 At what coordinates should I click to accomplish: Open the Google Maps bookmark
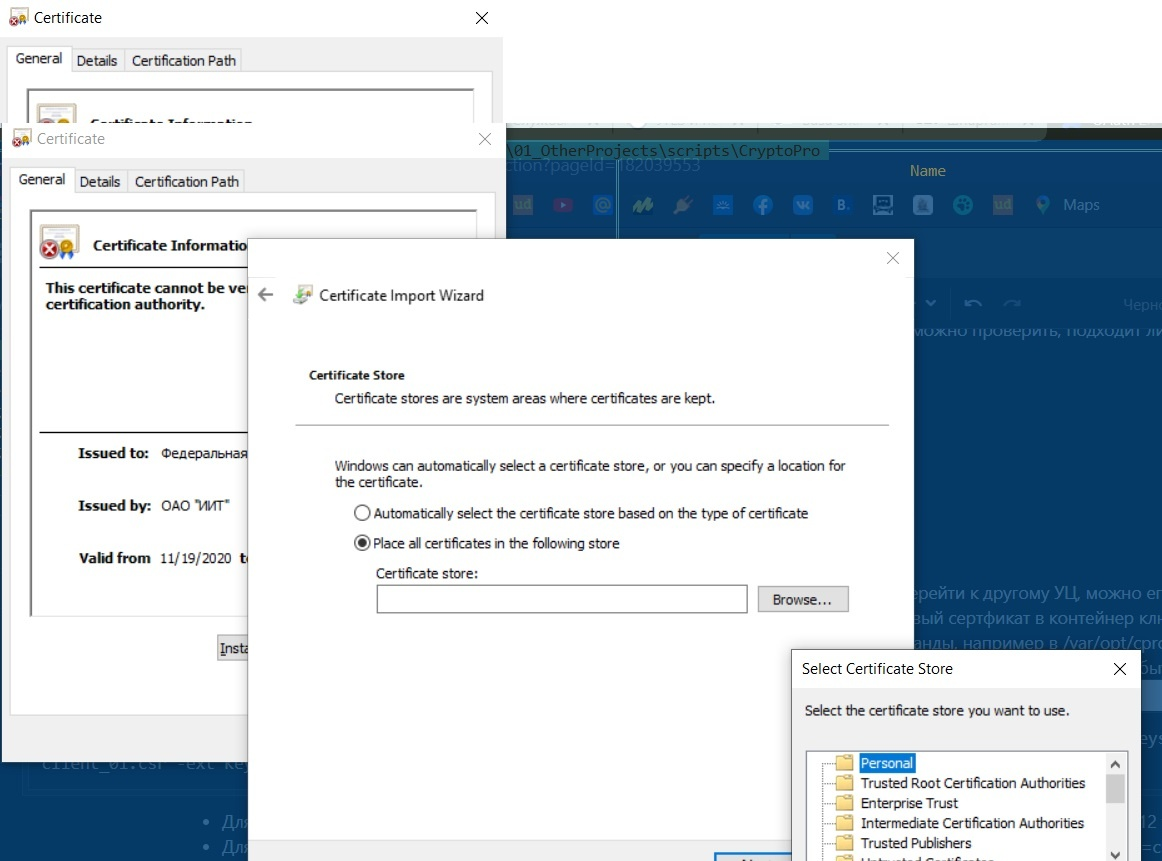[x=1068, y=205]
